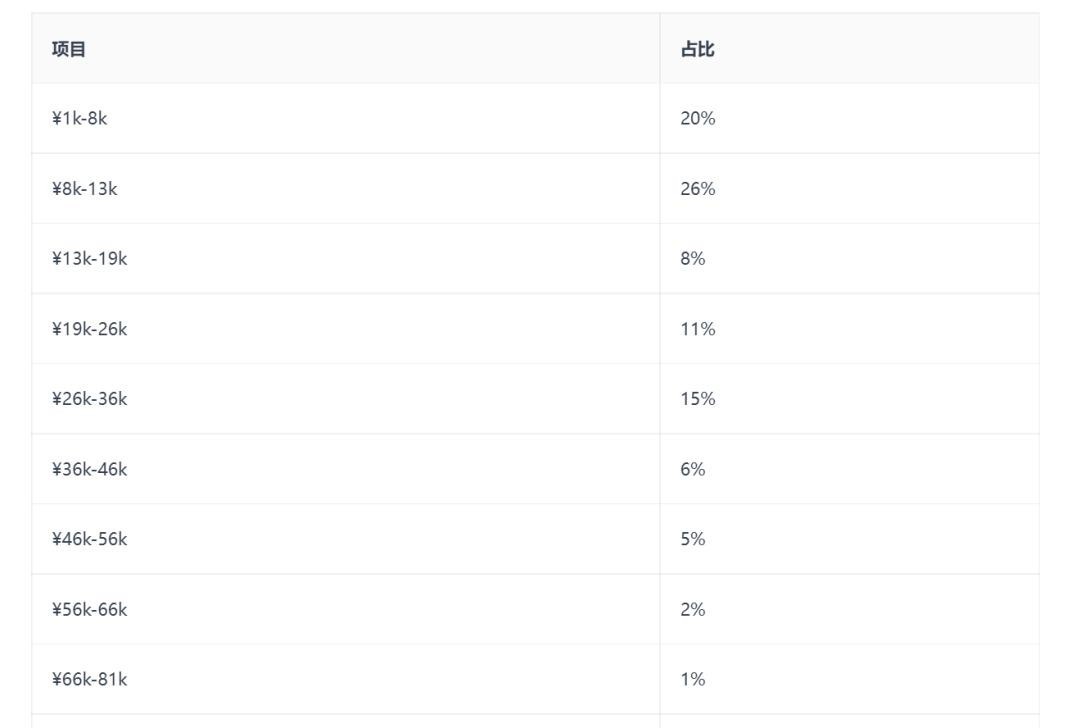
Task: Click the 1% percentage value
Action: 693,679
